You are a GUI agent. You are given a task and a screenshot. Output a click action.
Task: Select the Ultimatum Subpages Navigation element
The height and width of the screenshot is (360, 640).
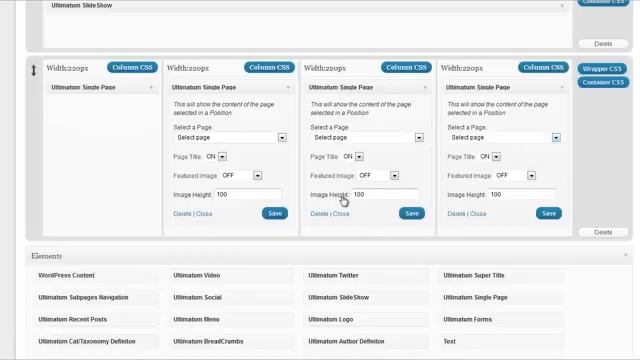[x=96, y=298]
